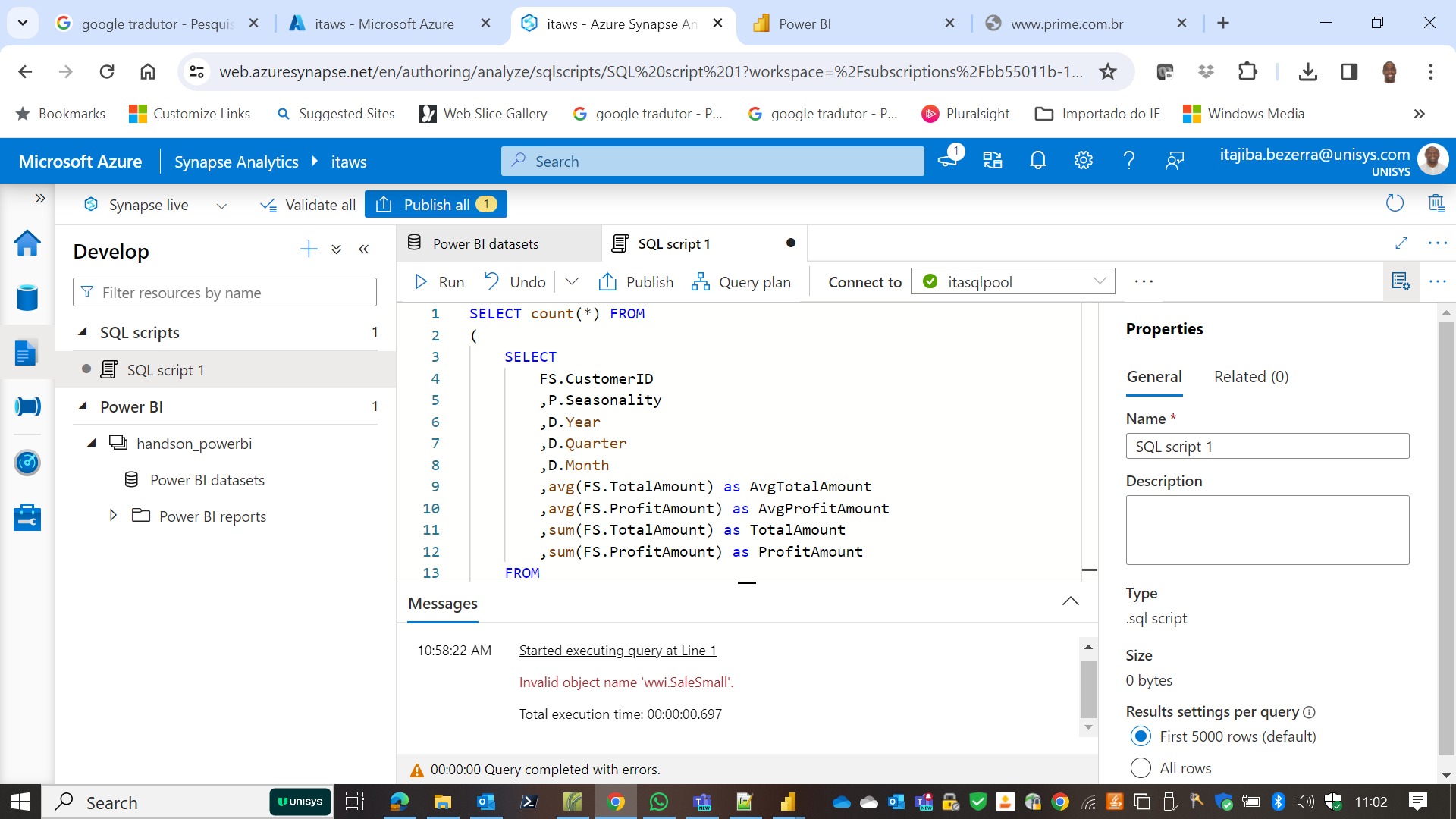The image size is (1456, 819).
Task: Open the Query plan
Action: (x=741, y=282)
